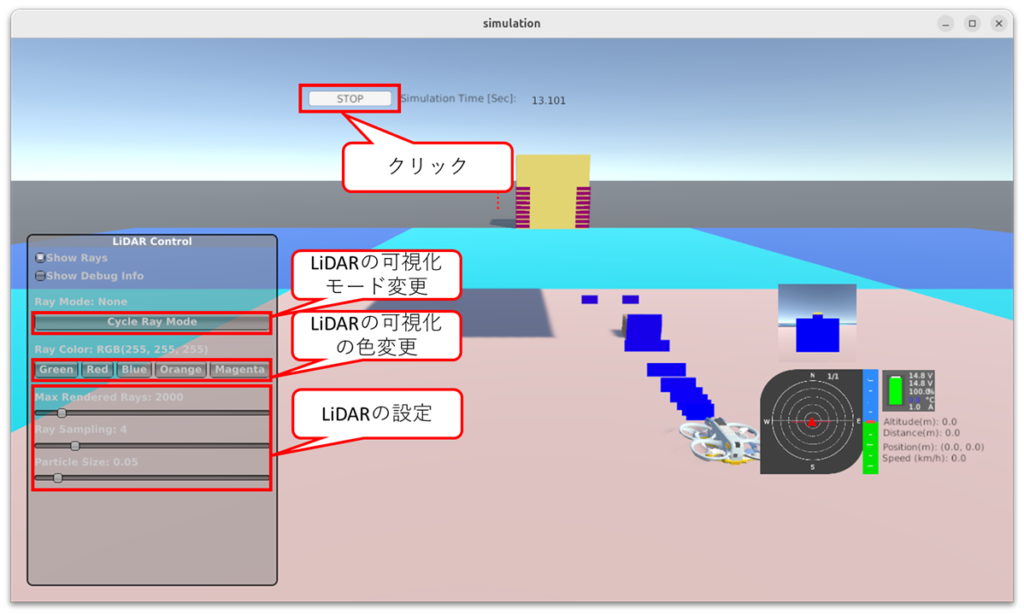
Task: Enable the Show Rays checkbox
Action: (x=40, y=258)
